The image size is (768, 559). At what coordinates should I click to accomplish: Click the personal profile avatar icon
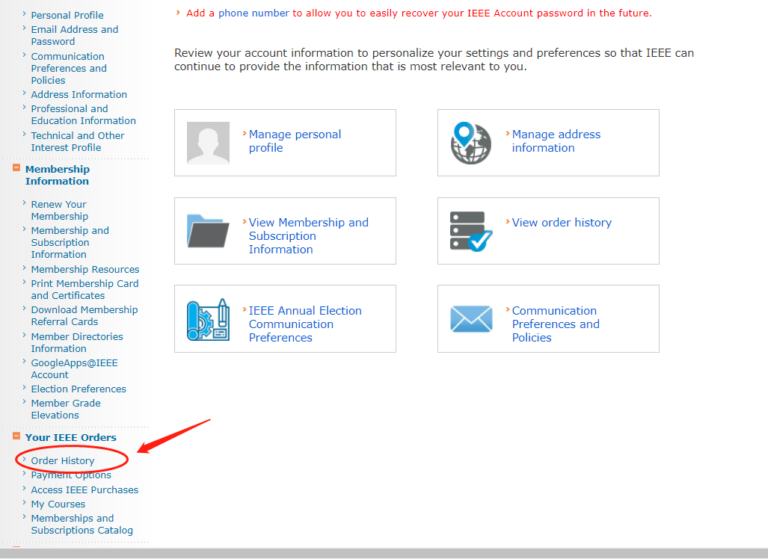[x=208, y=143]
